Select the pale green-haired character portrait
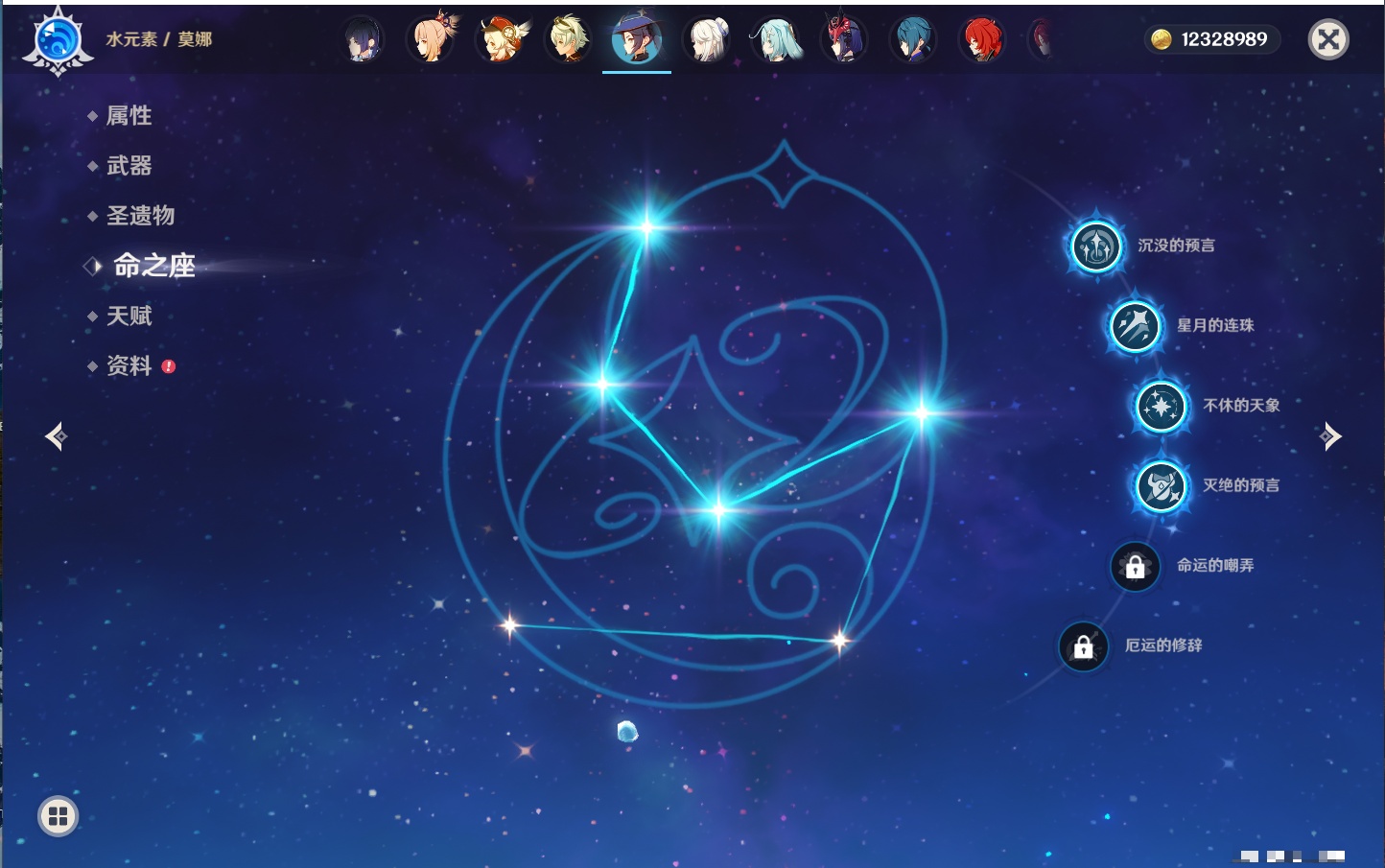Viewport: 1385px width, 868px height. (569, 39)
